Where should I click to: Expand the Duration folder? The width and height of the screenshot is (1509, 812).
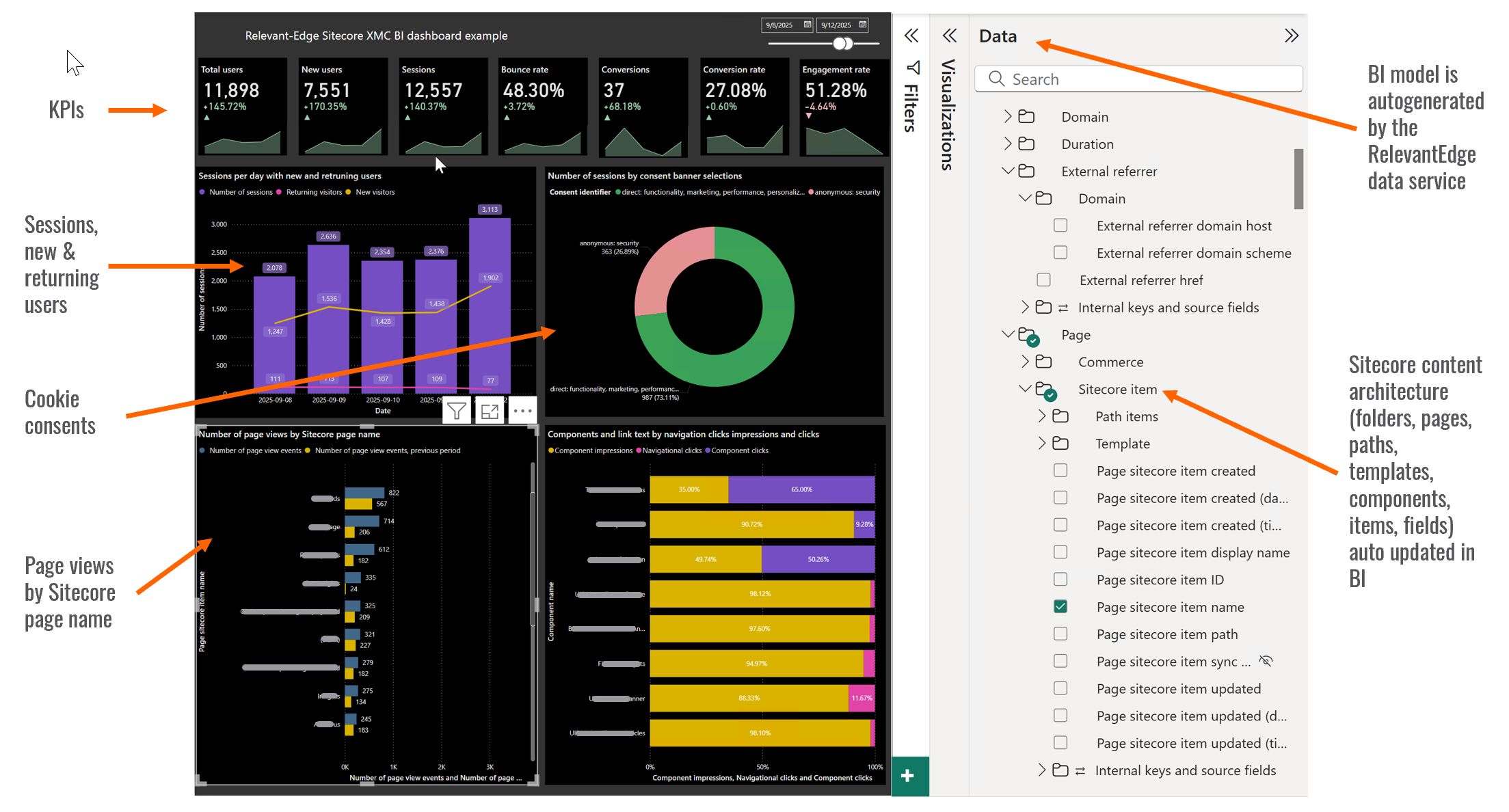coord(1007,144)
